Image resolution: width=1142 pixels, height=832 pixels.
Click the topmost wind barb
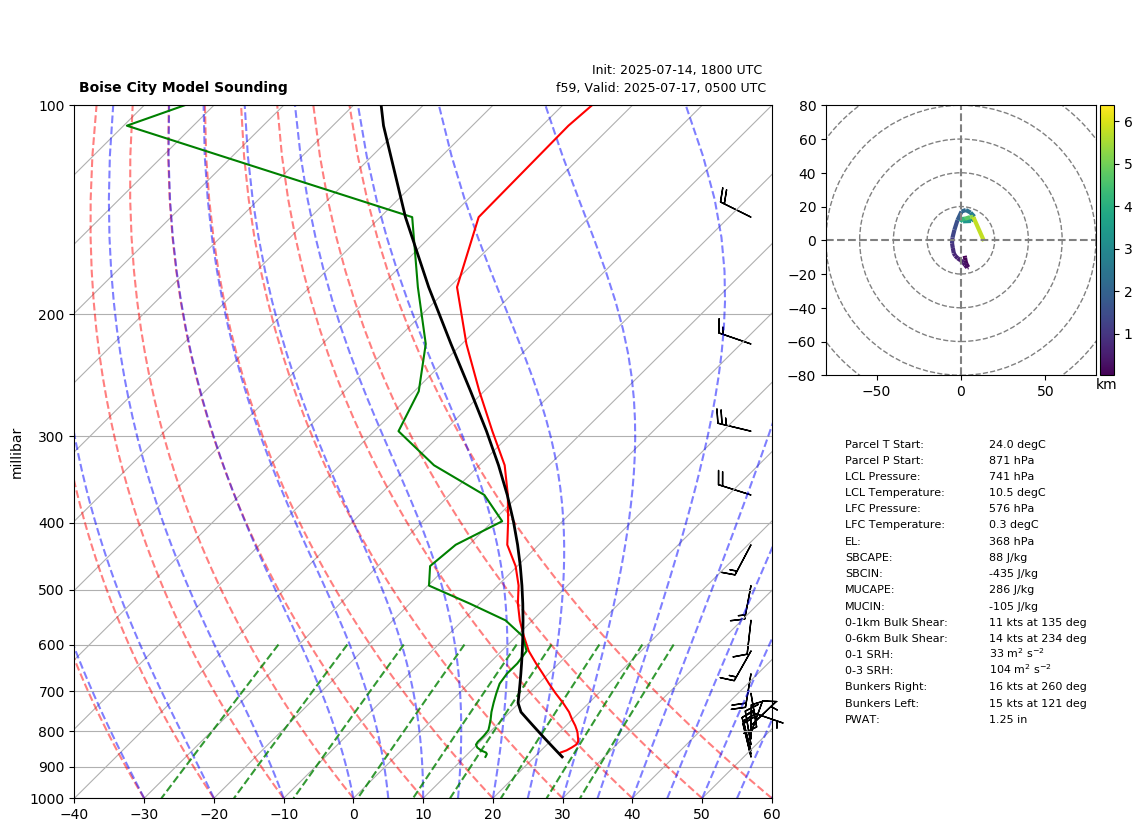tap(735, 203)
